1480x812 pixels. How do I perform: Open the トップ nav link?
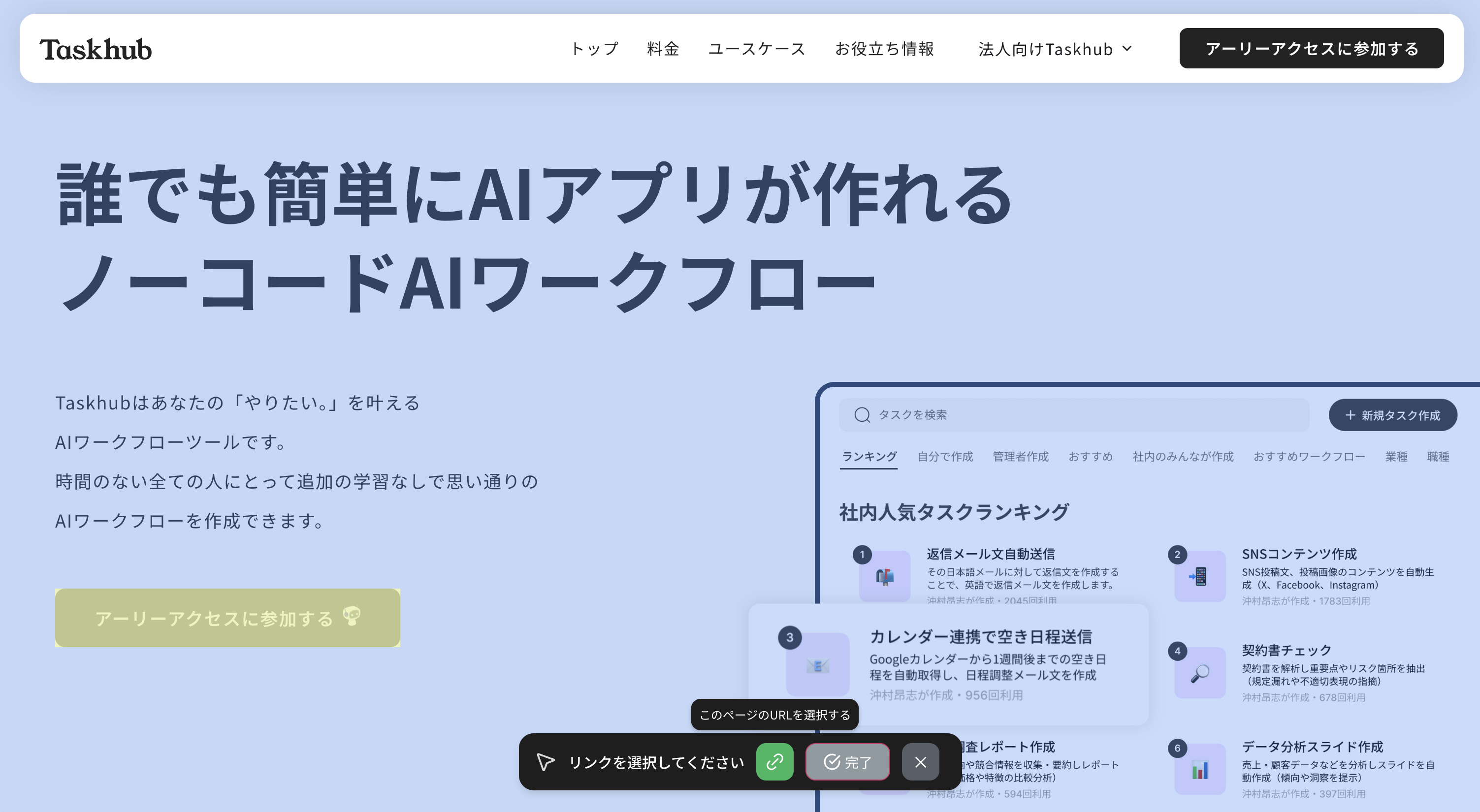595,49
